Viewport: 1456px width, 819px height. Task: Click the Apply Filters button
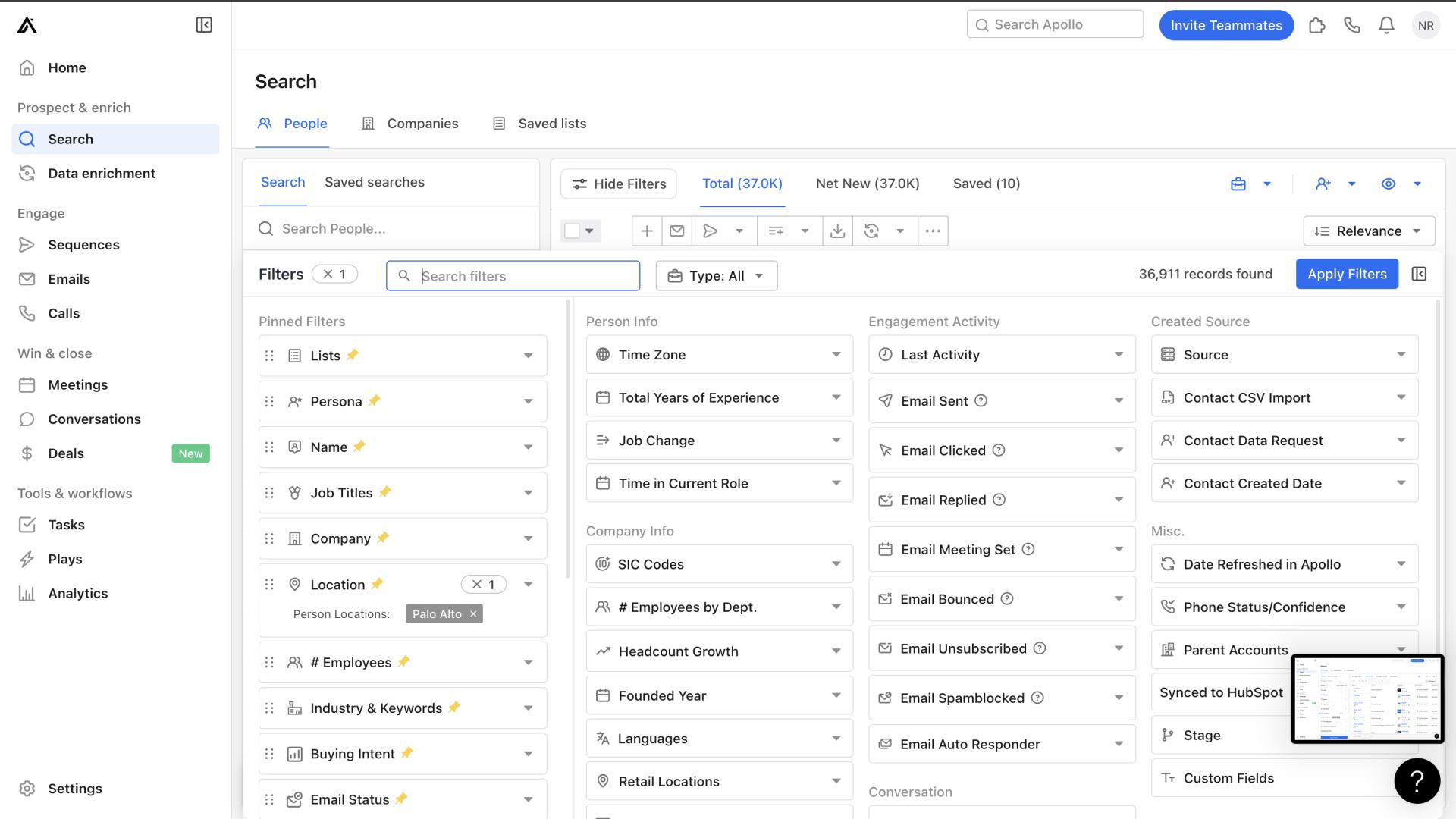pyautogui.click(x=1347, y=273)
